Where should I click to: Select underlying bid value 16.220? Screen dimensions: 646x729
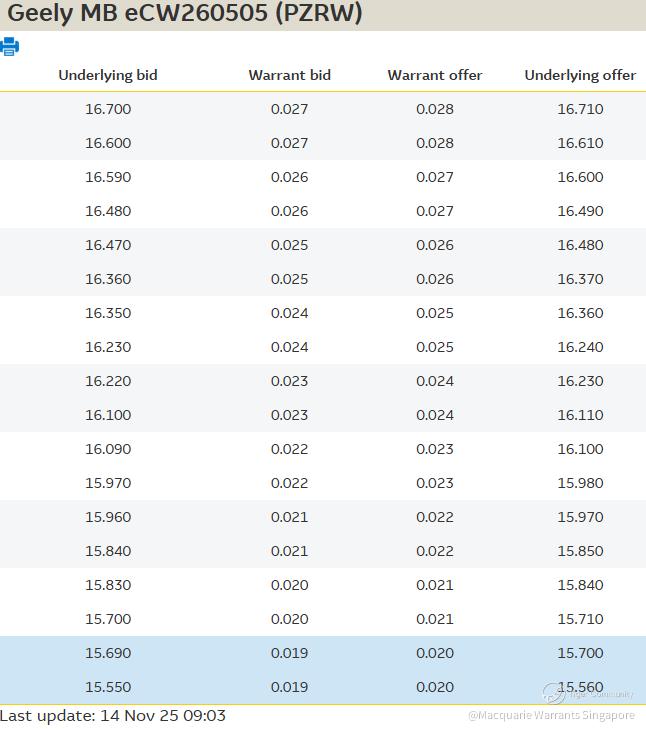pos(108,381)
